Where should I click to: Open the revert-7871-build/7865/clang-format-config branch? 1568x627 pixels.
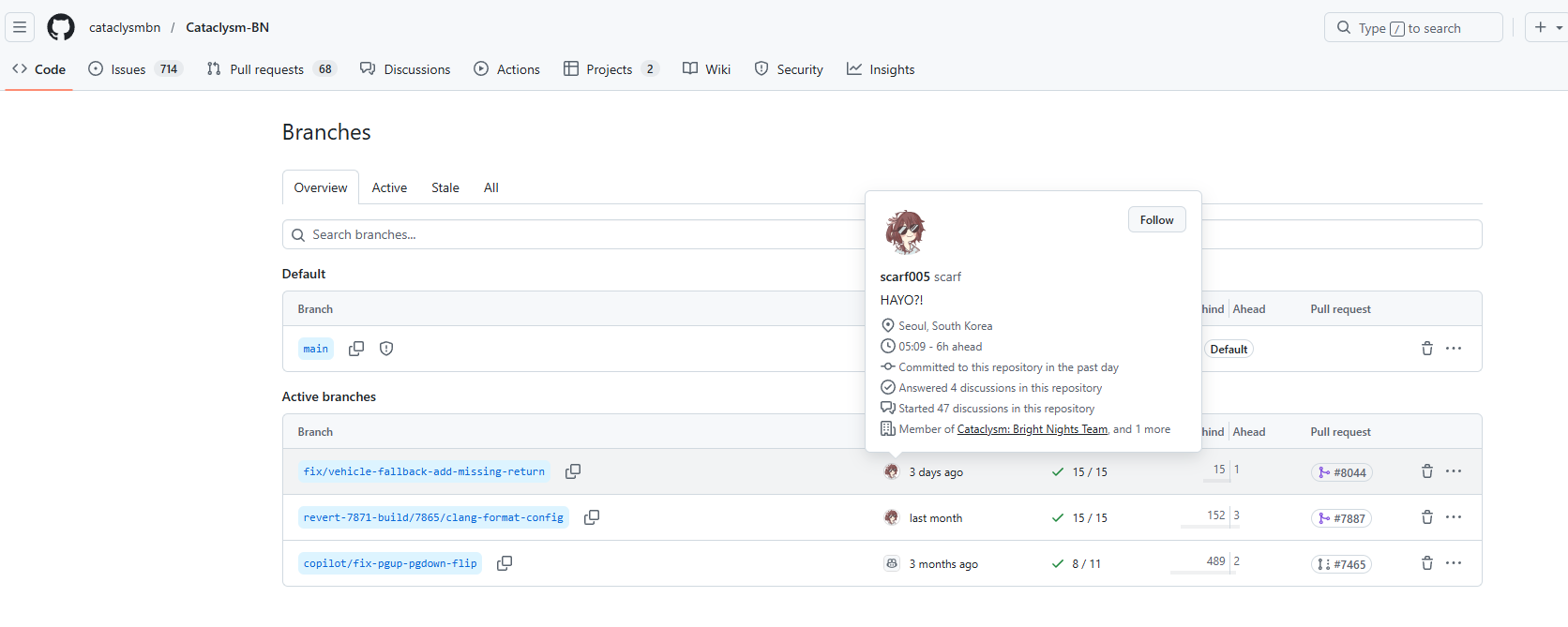click(x=433, y=517)
